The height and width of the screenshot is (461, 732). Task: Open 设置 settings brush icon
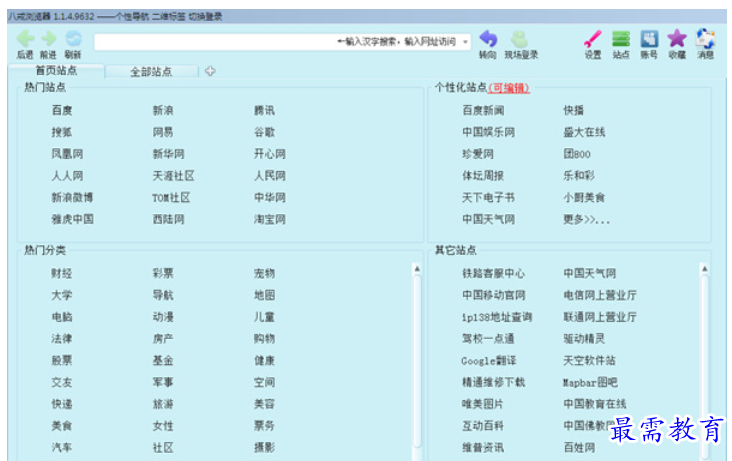[x=593, y=39]
